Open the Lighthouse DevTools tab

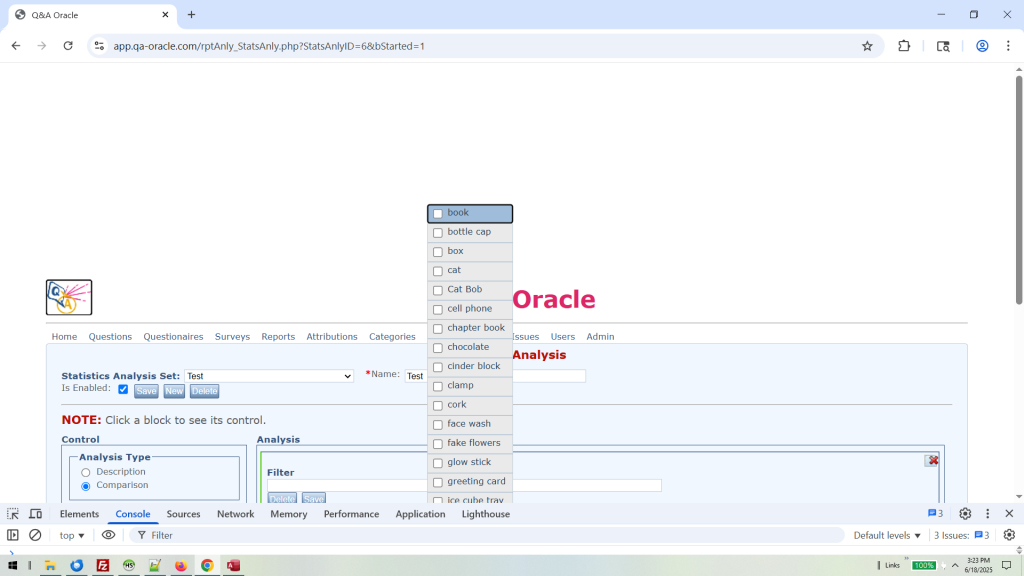(x=486, y=514)
